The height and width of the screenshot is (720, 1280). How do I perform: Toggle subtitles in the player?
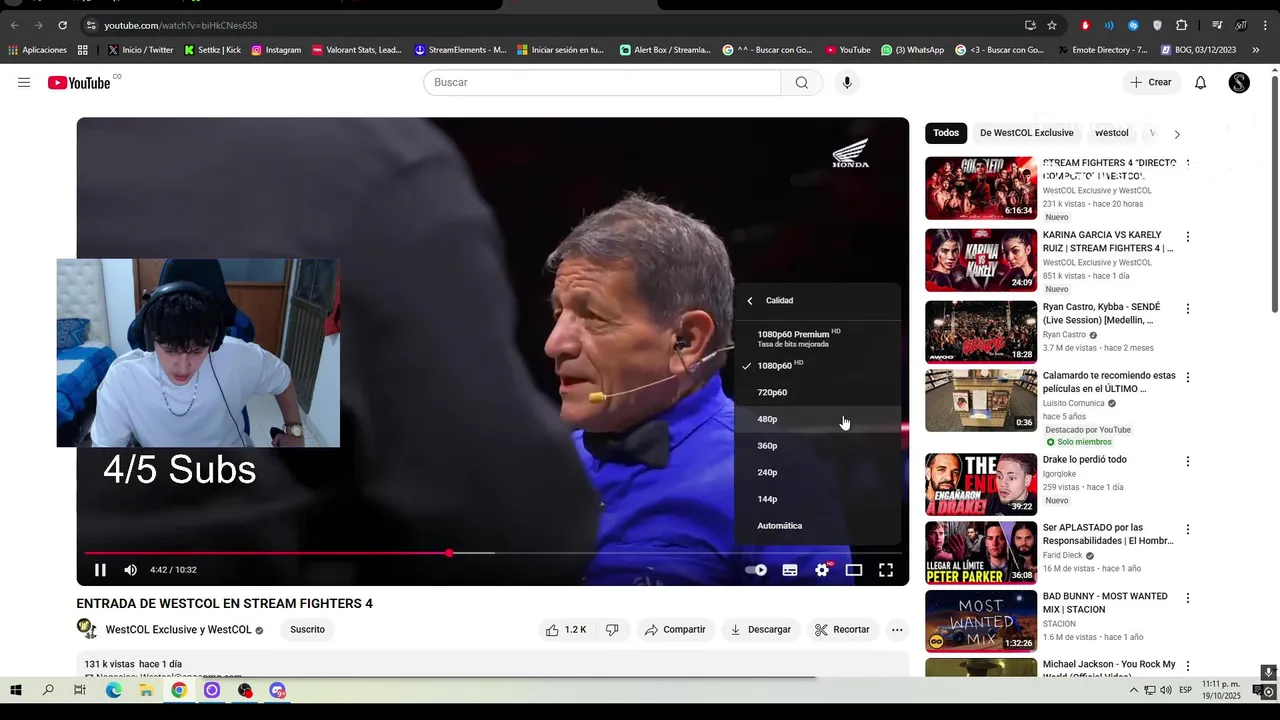pos(790,570)
